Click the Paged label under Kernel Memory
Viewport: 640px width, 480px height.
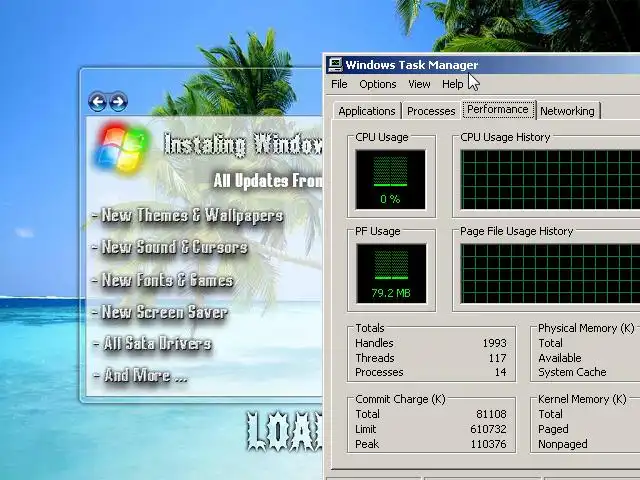(553, 429)
